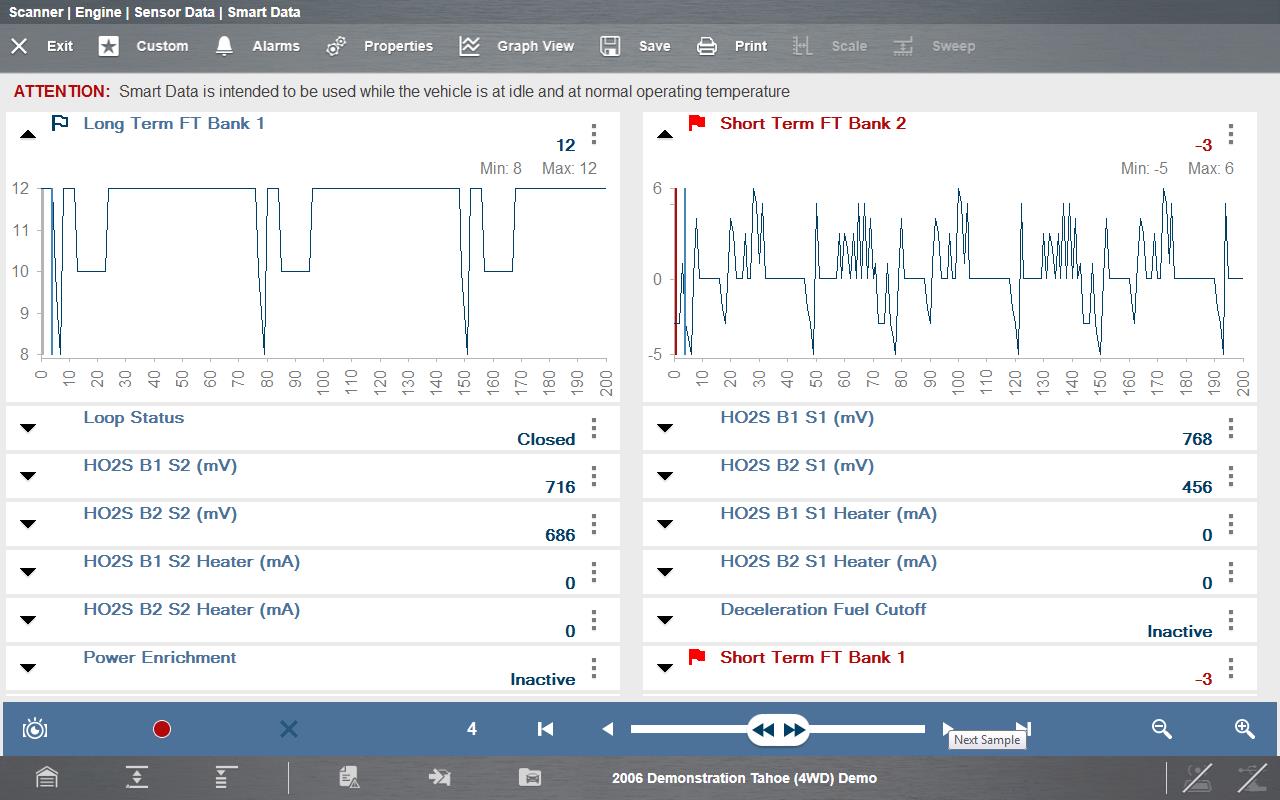The height and width of the screenshot is (800, 1280).
Task: Save the data with the Save icon
Action: coord(610,46)
